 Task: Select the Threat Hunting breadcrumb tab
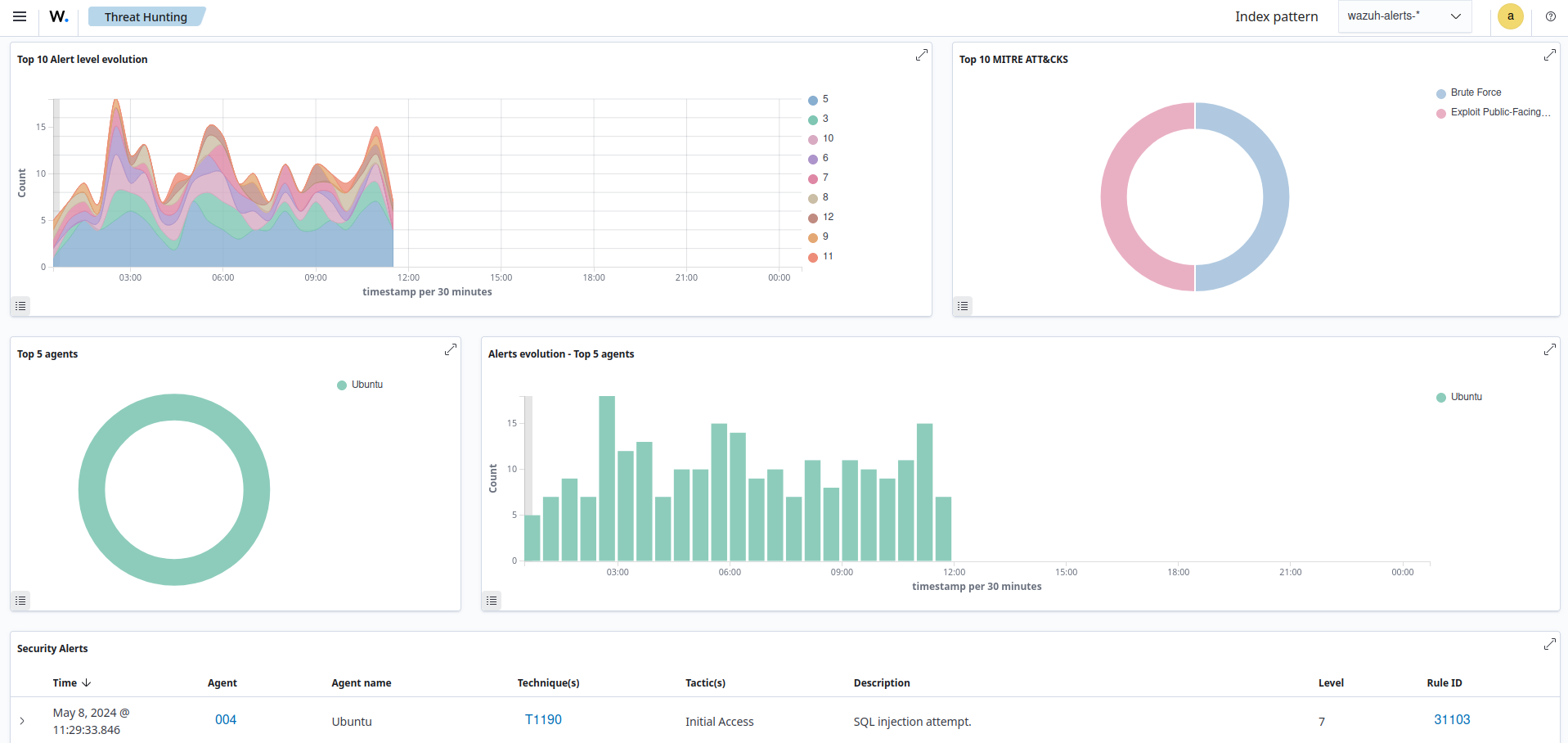[146, 16]
